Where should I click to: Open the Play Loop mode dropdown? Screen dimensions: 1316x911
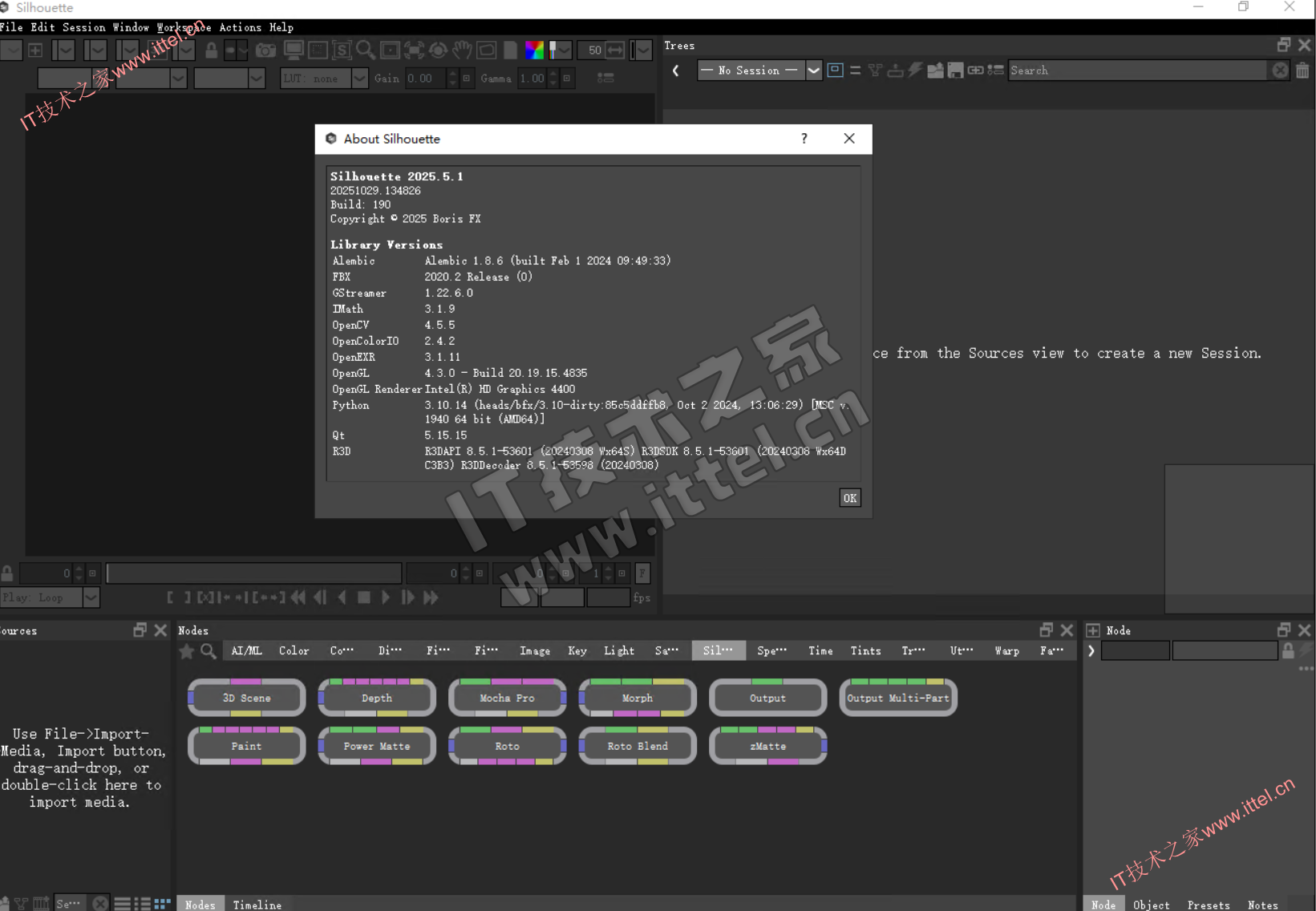(91, 597)
